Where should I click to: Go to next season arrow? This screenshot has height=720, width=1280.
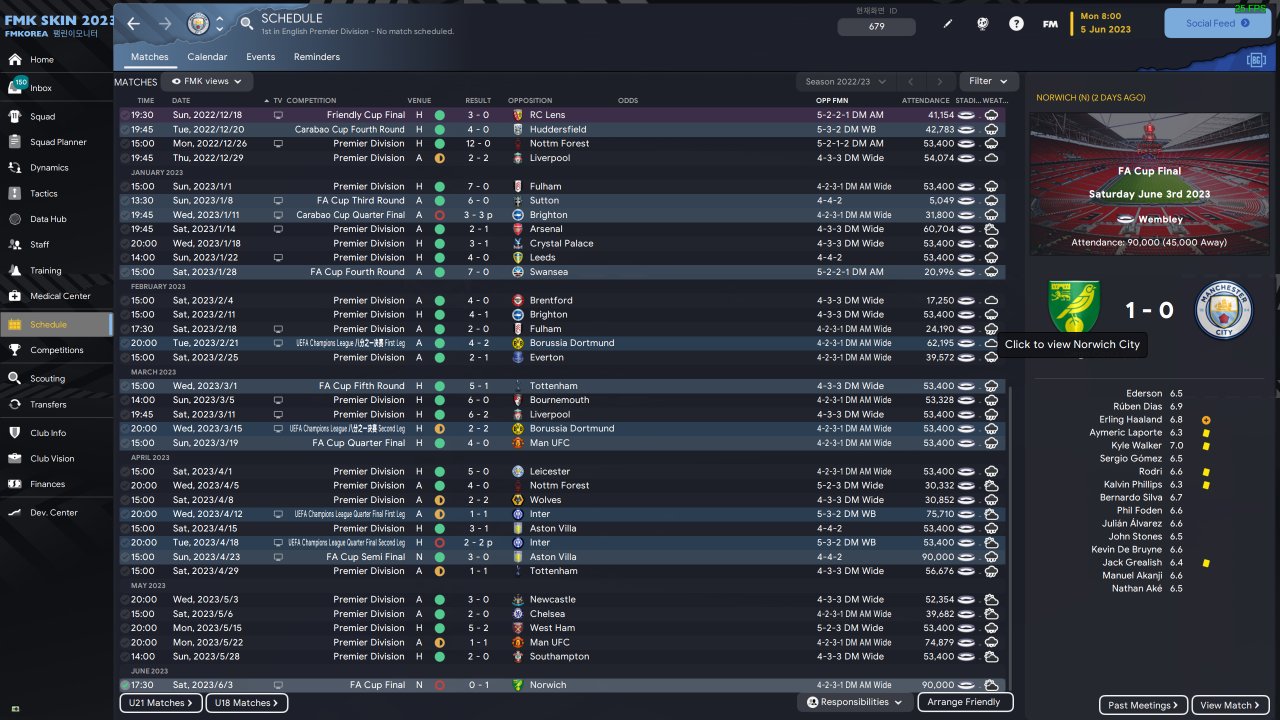(939, 81)
